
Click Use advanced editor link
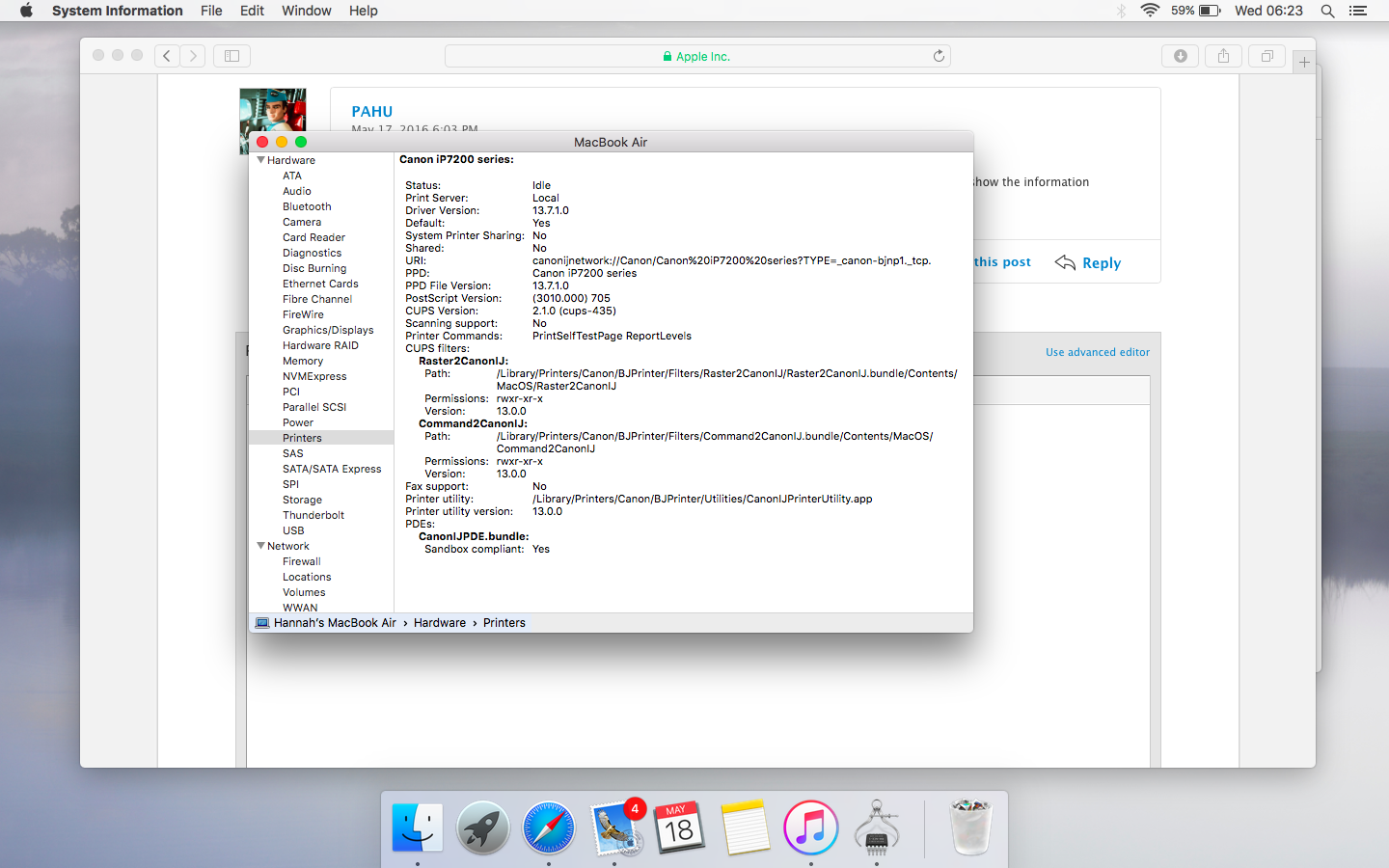coord(1098,352)
